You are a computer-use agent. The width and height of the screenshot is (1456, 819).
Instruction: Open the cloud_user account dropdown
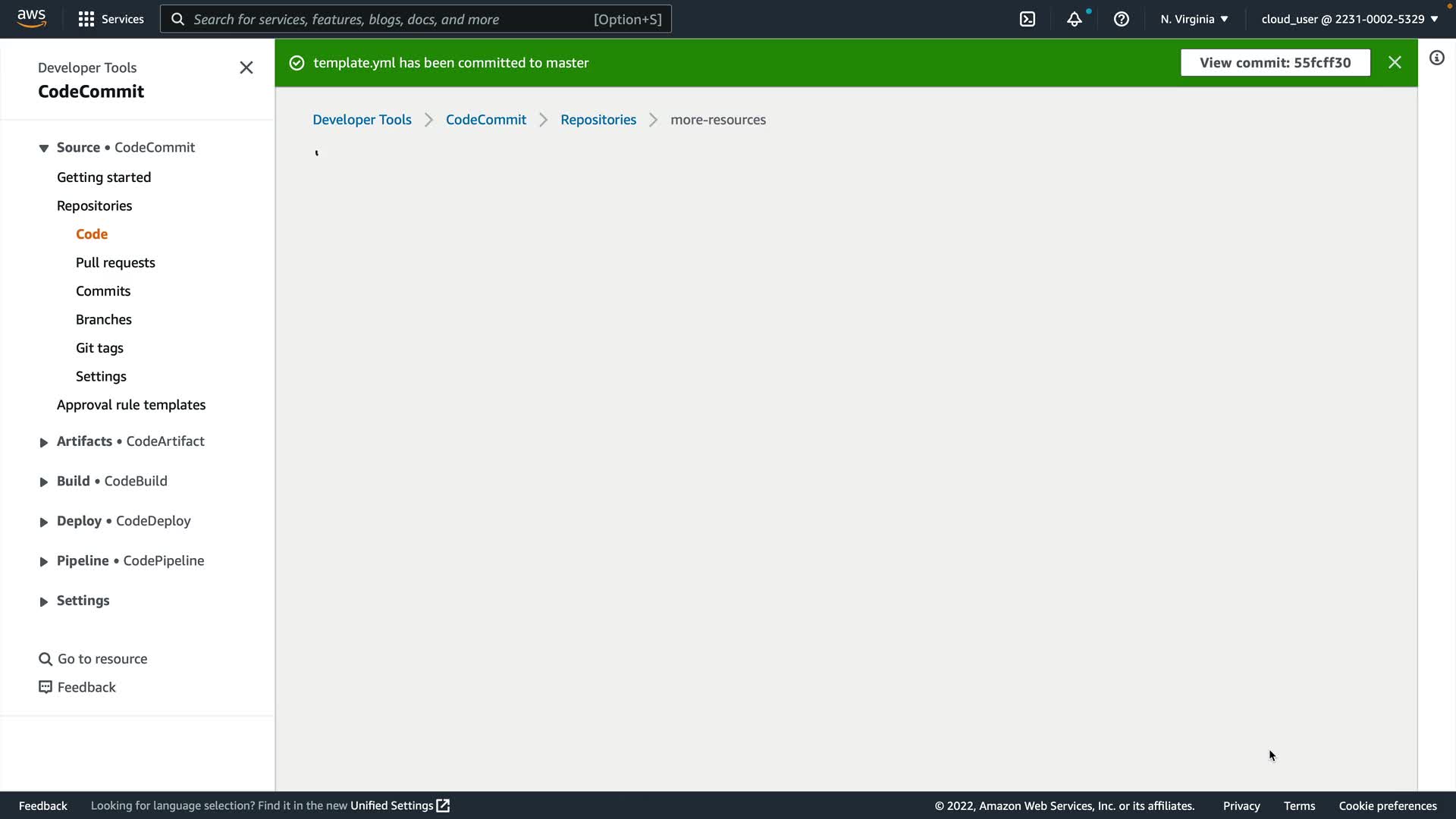[x=1349, y=19]
